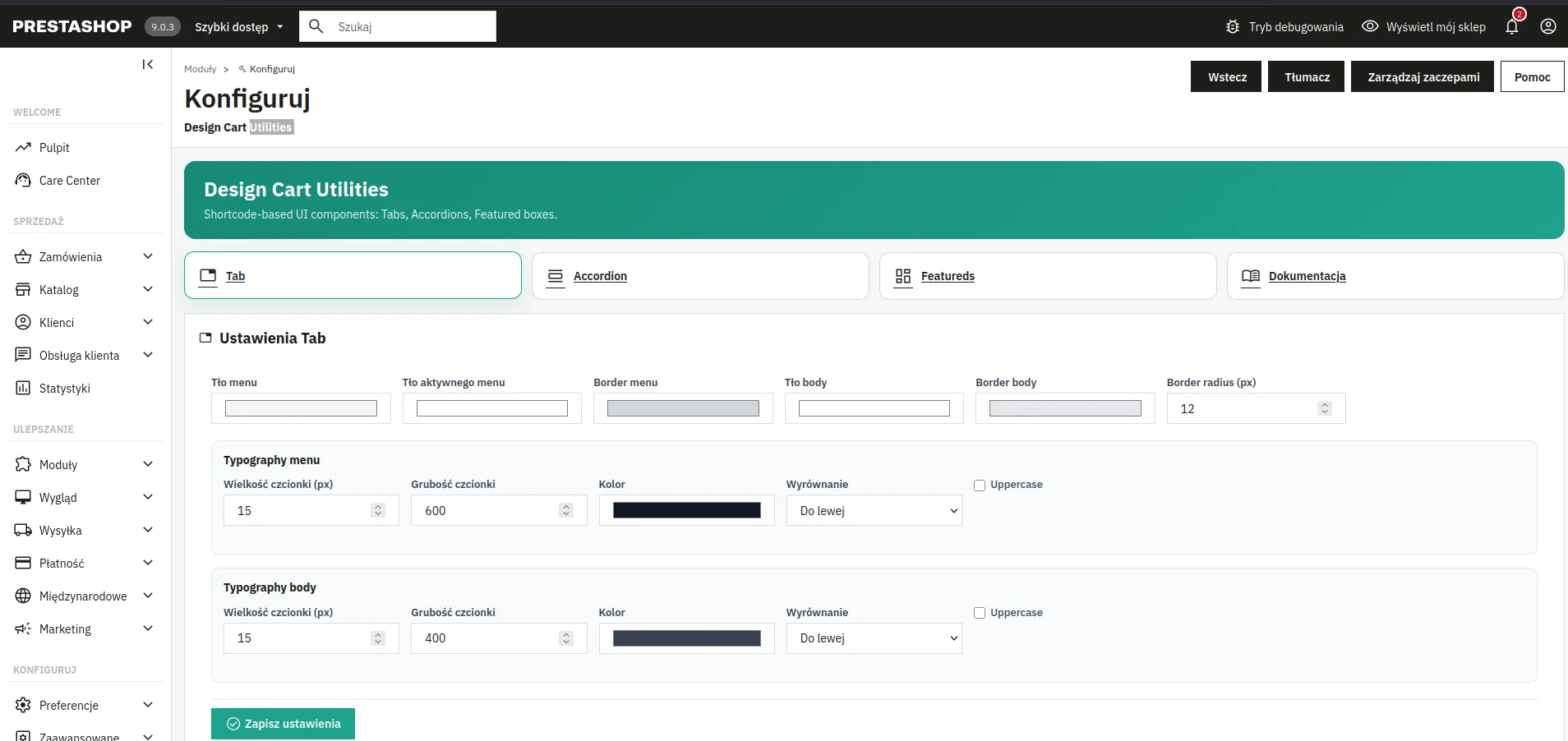The width and height of the screenshot is (1568, 741).
Task: Expand the Marketing submenu chevron
Action: [x=148, y=628]
